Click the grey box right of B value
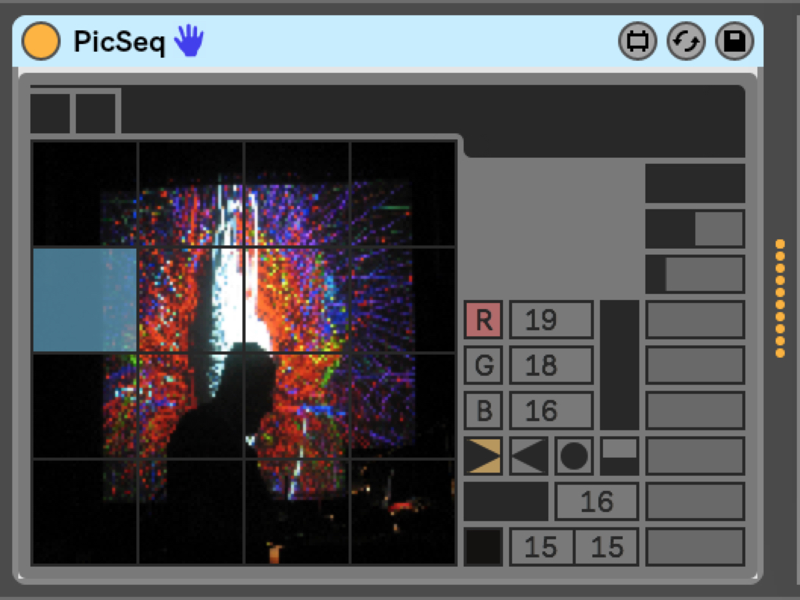This screenshot has width=800, height=600. 695,411
